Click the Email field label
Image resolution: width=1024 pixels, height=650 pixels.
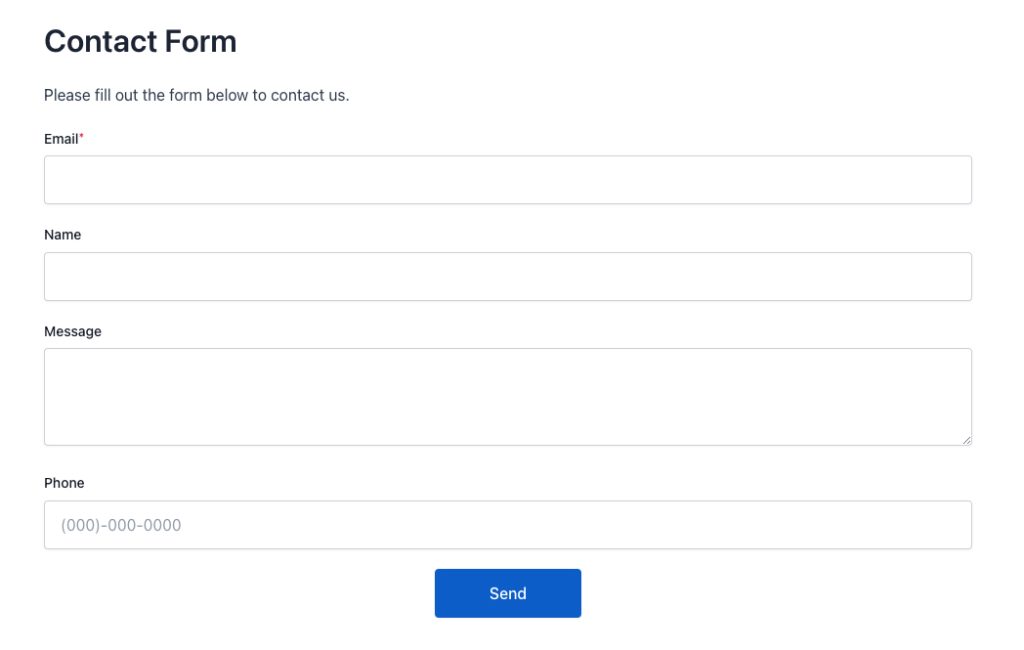click(60, 138)
